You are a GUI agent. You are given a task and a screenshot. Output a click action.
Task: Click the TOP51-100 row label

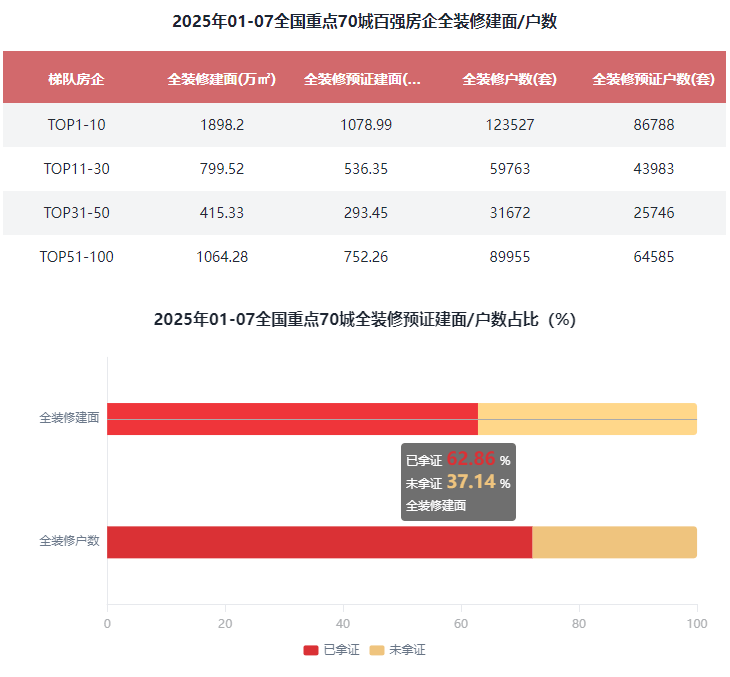pos(76,257)
